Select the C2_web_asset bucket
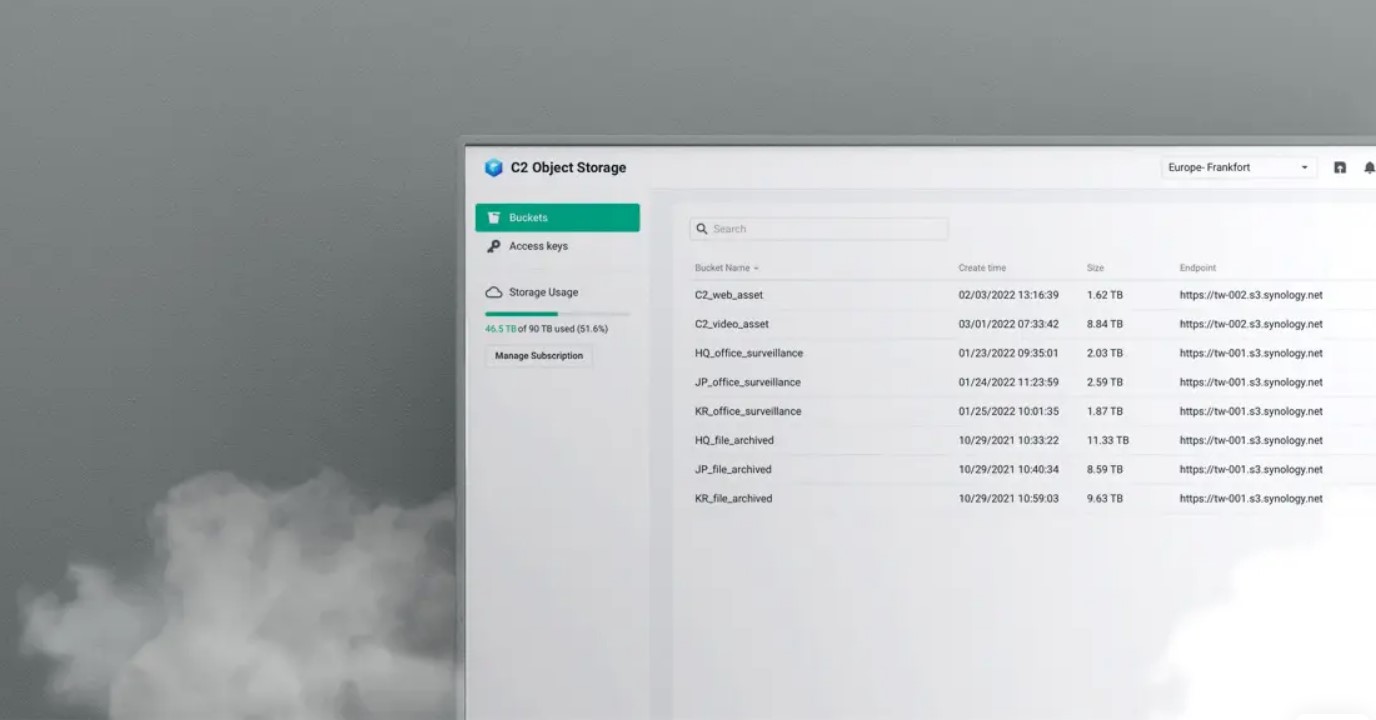Viewport: 1376px width, 720px height. tap(729, 295)
